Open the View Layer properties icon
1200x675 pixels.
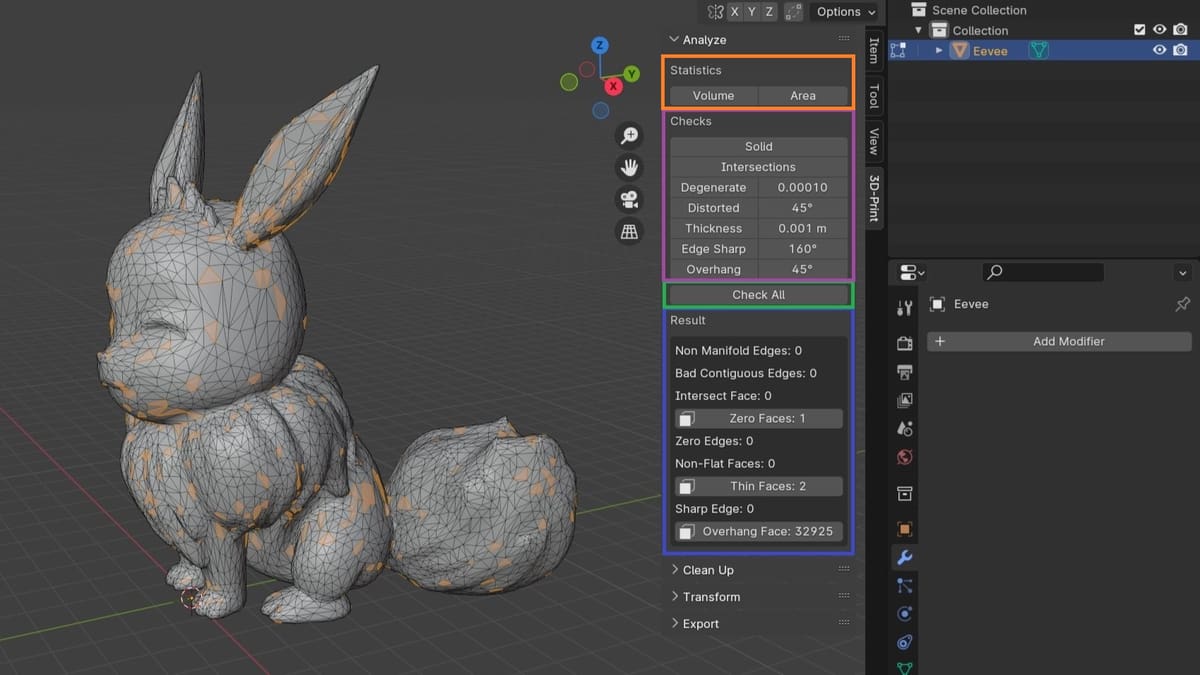point(905,400)
